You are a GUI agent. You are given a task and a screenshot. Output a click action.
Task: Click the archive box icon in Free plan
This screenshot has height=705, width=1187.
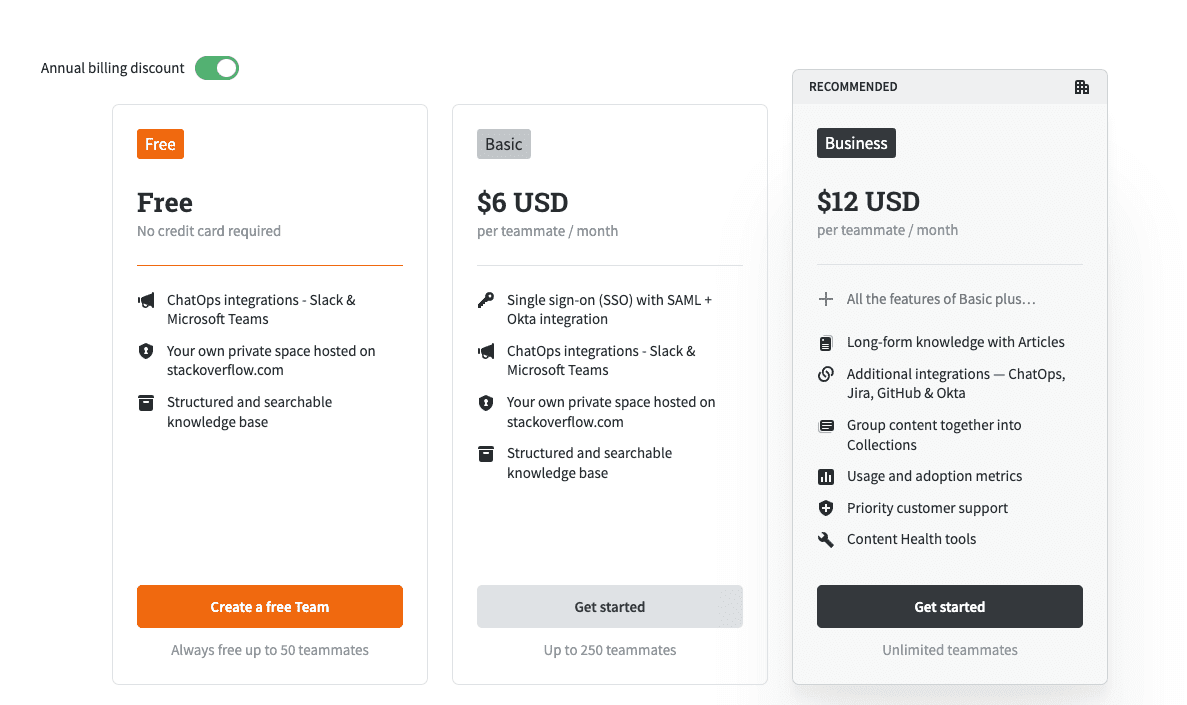[146, 403]
